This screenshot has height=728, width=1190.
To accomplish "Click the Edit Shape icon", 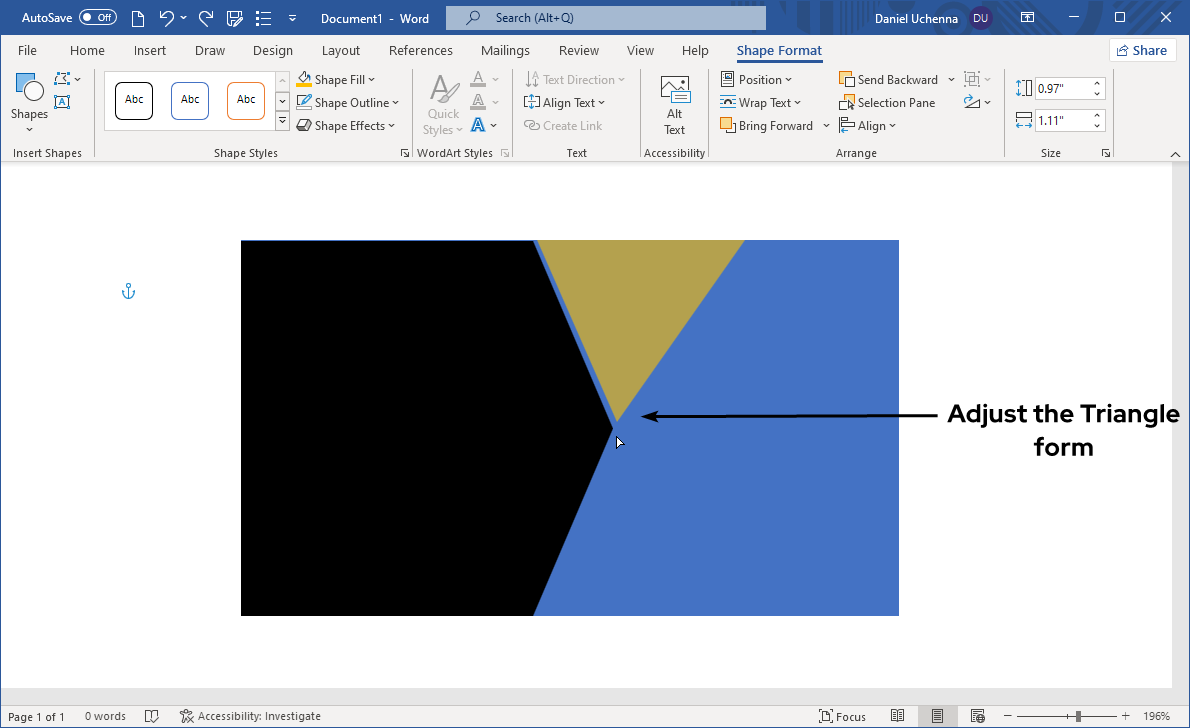I will click(x=62, y=79).
